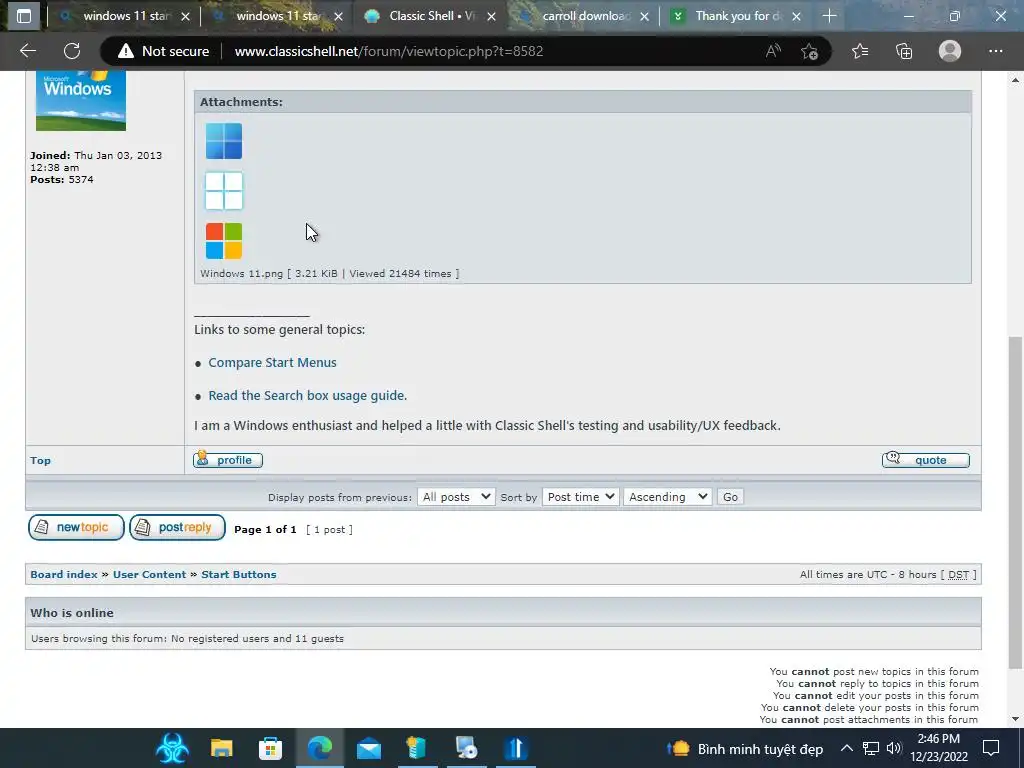Open Edge Settings and more menu
The image size is (1024, 768).
tap(995, 51)
